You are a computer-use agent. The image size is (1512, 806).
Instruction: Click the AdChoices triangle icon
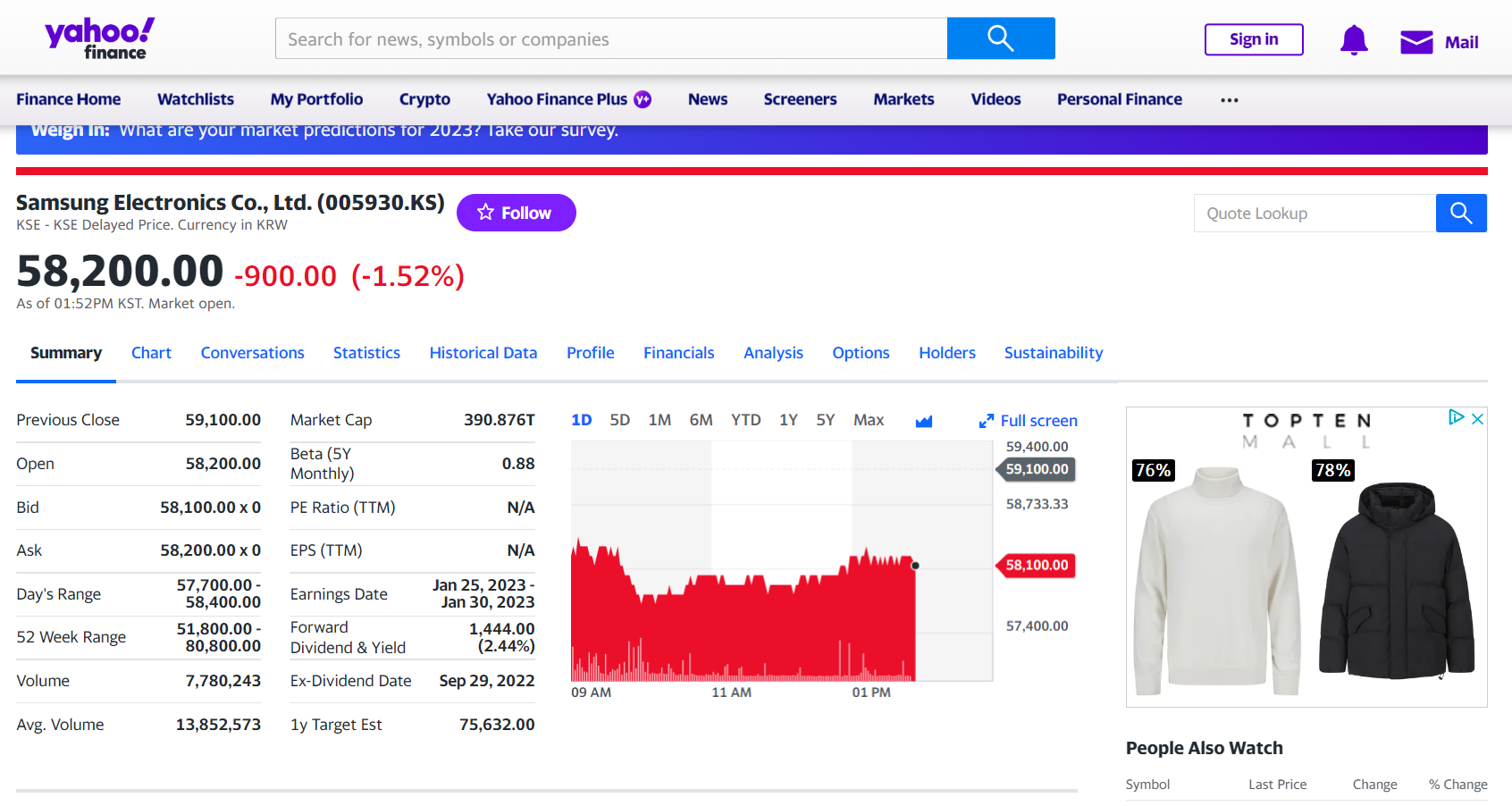[1457, 417]
